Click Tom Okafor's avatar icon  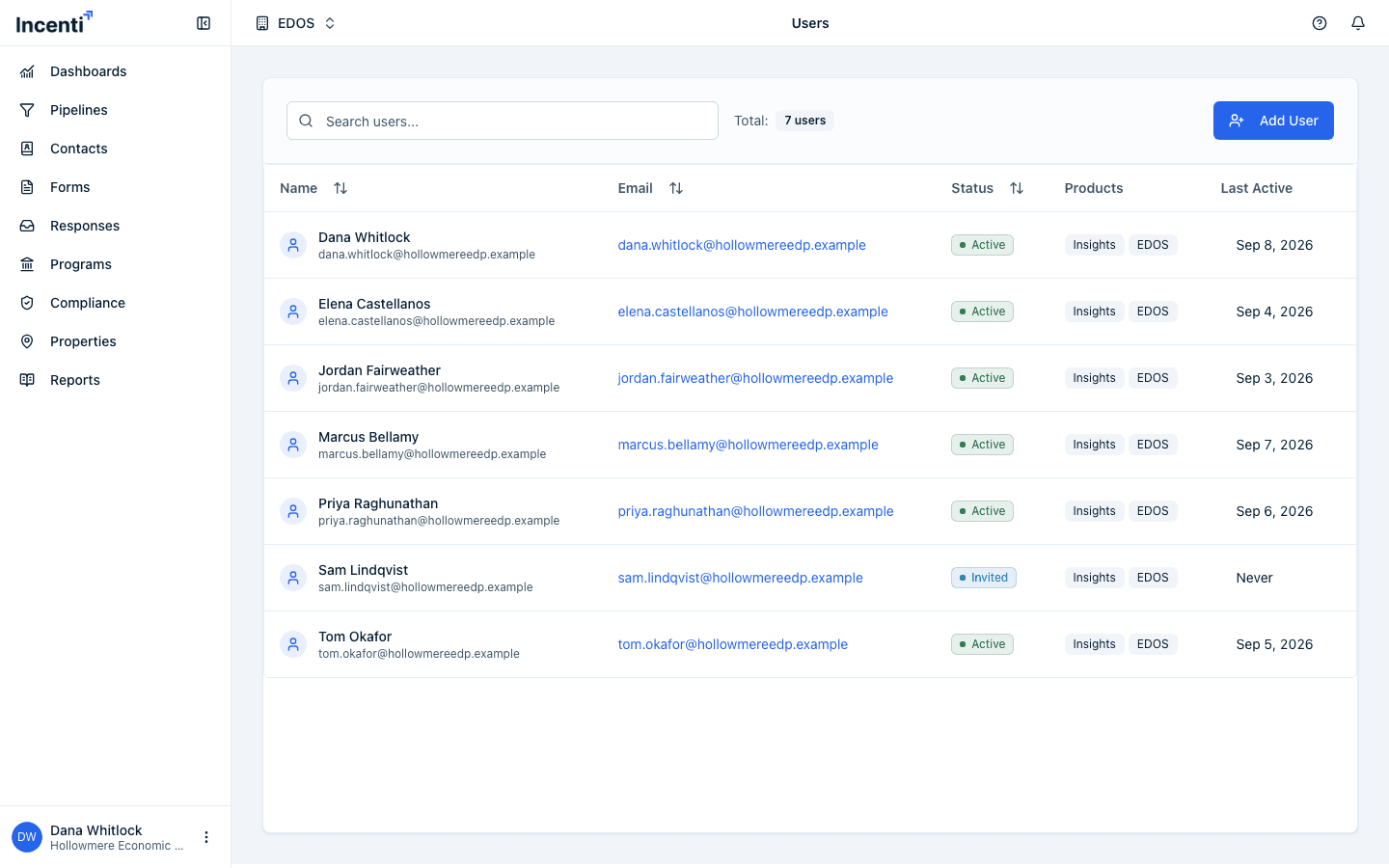(x=293, y=644)
